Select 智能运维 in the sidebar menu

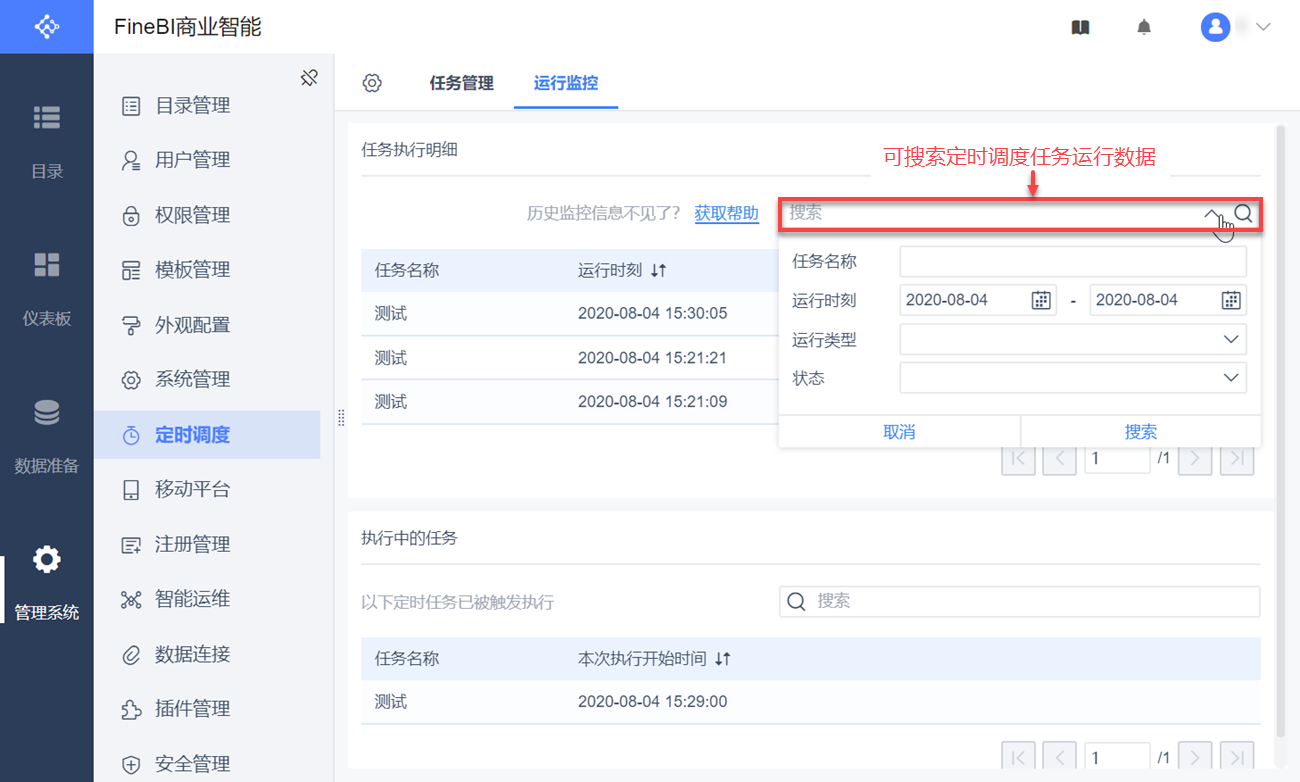click(192, 599)
